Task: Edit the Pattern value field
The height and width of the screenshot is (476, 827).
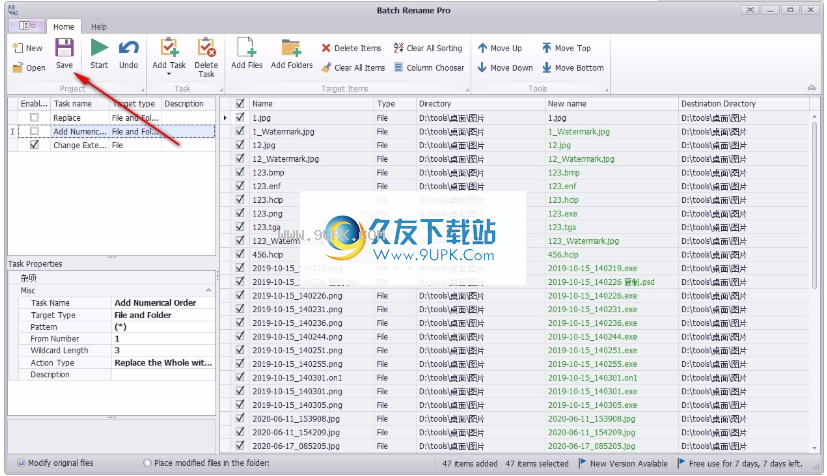Action: tap(163, 327)
